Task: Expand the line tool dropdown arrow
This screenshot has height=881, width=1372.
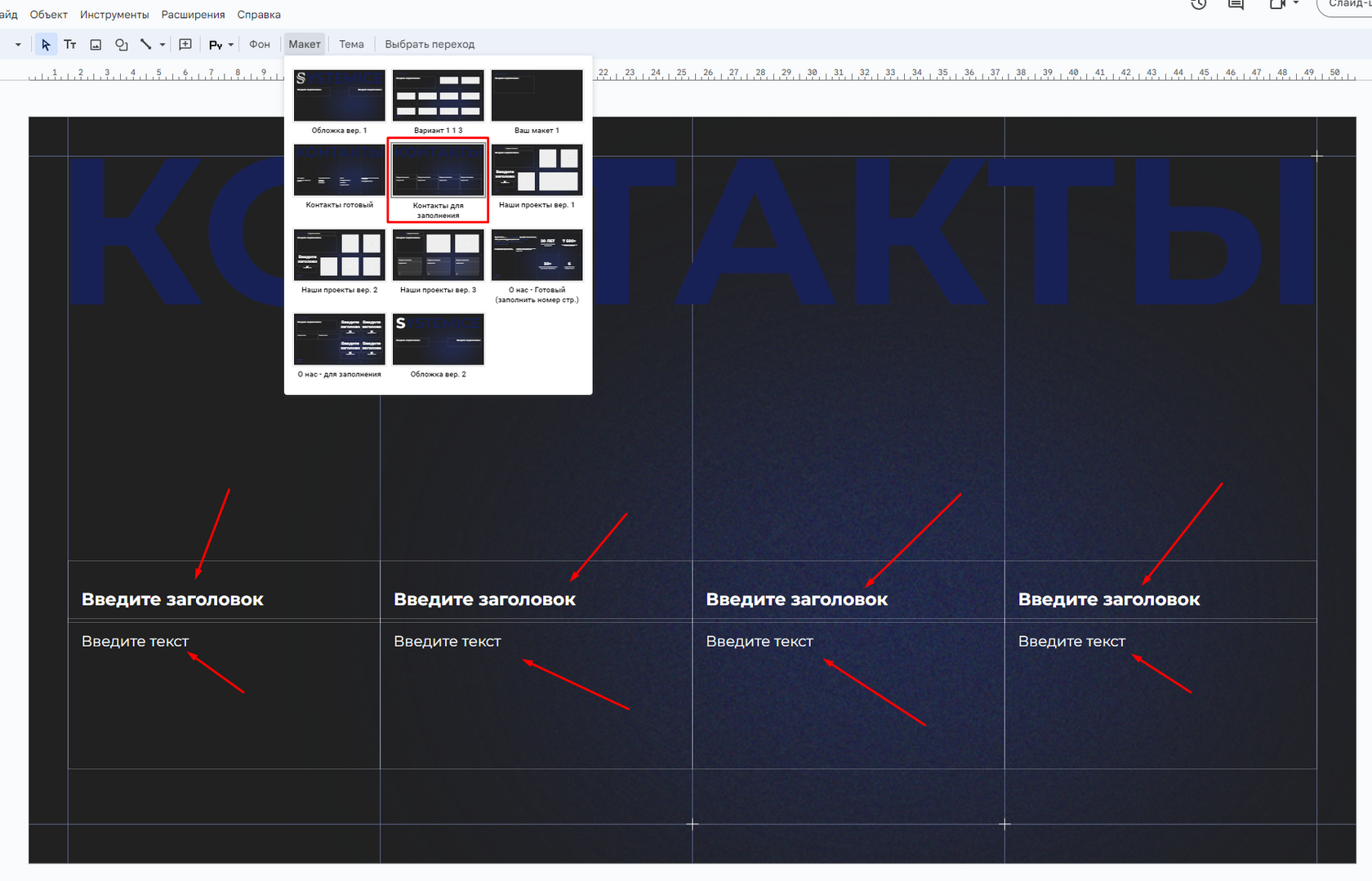Action: [163, 45]
